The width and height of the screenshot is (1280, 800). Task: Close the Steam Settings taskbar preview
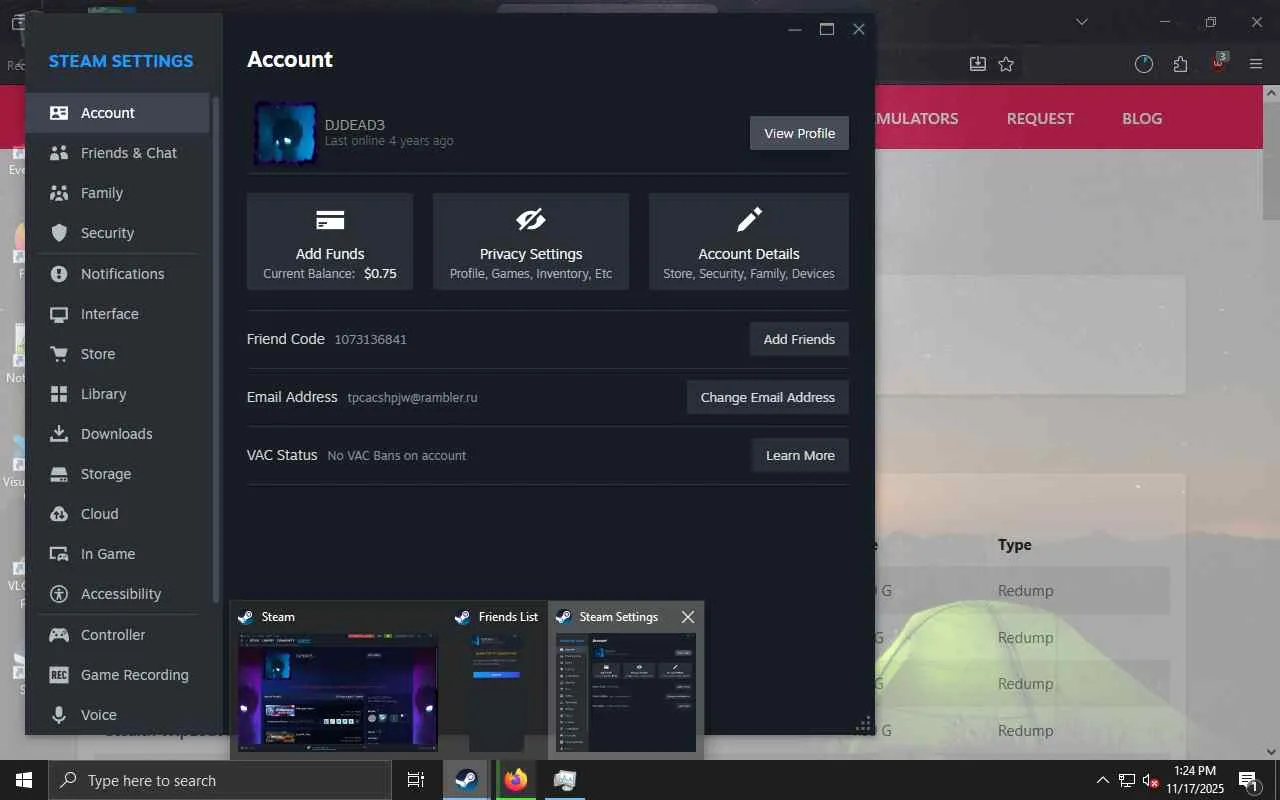[688, 617]
